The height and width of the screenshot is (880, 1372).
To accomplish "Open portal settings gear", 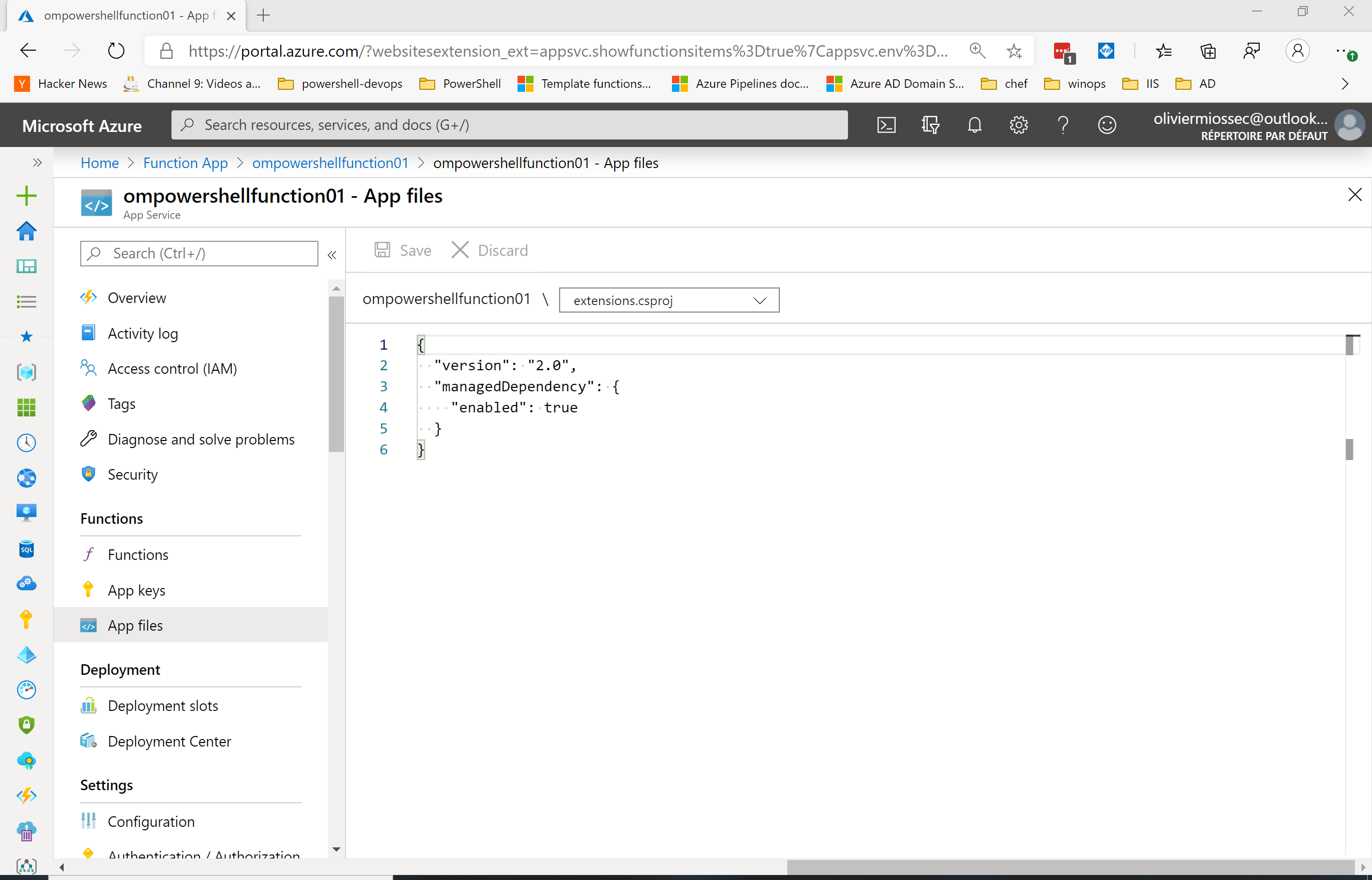I will pyautogui.click(x=1018, y=124).
